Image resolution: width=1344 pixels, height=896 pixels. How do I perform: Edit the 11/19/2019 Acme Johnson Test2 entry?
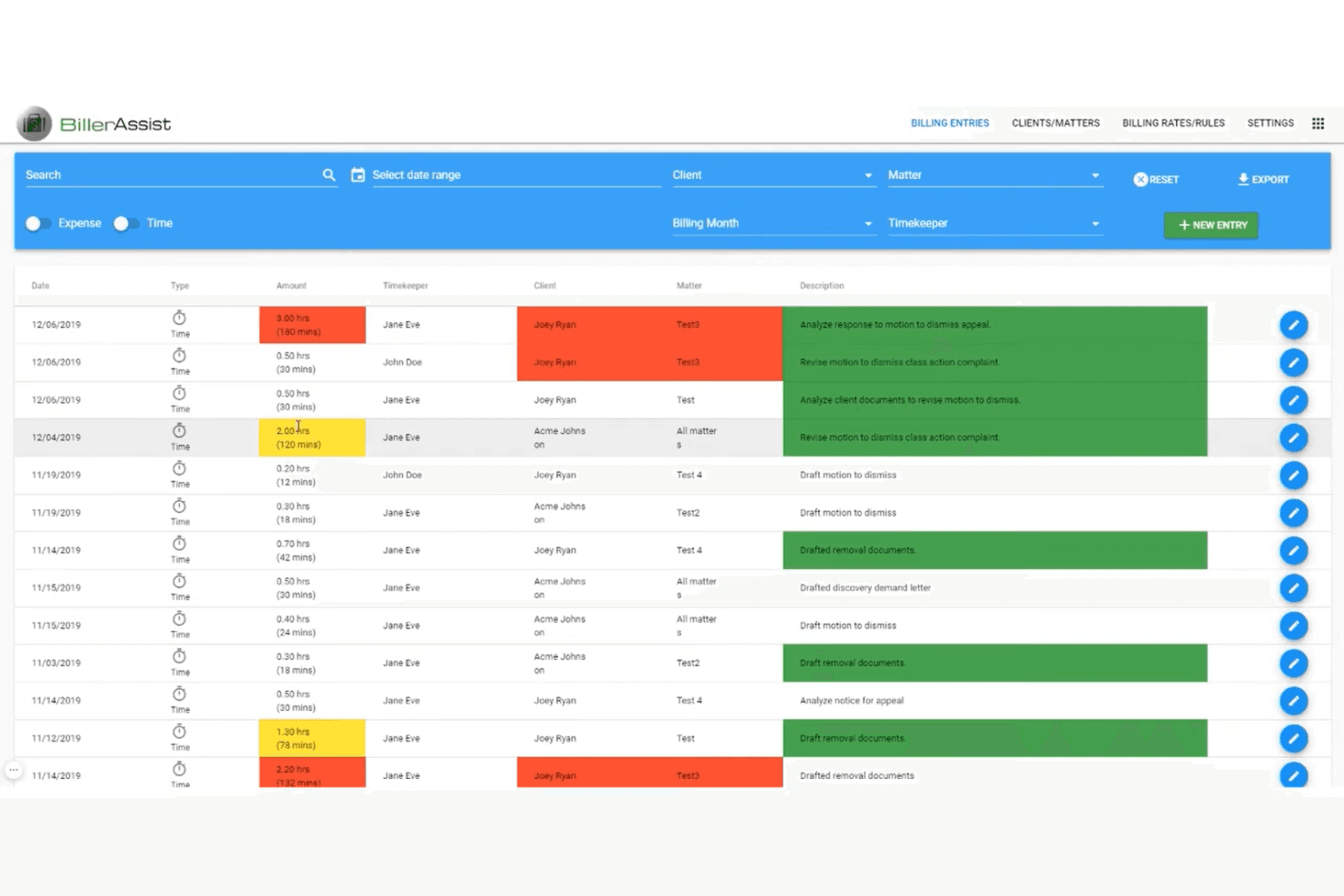(1293, 513)
